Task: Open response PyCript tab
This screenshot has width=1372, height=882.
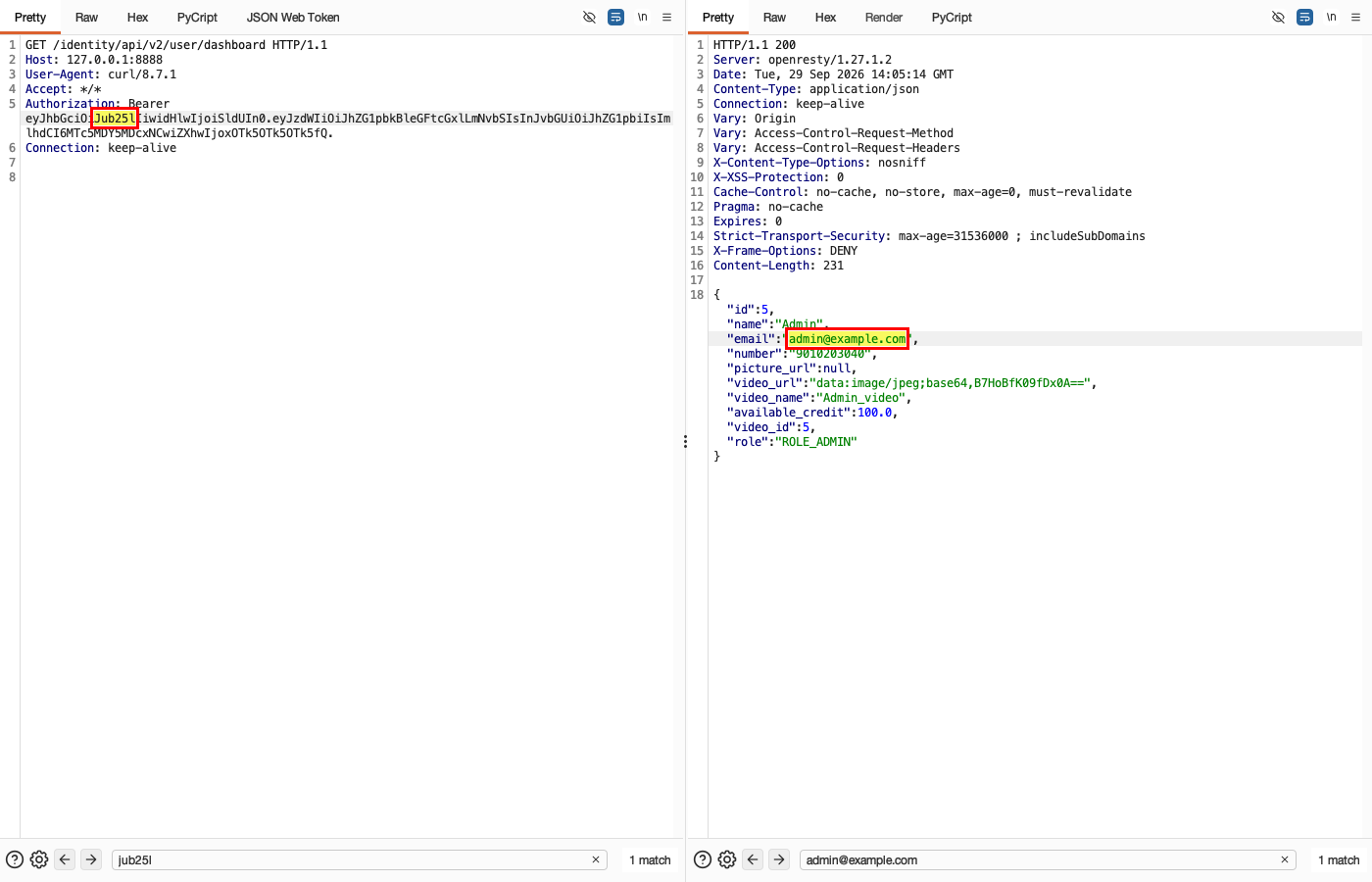Action: point(952,18)
